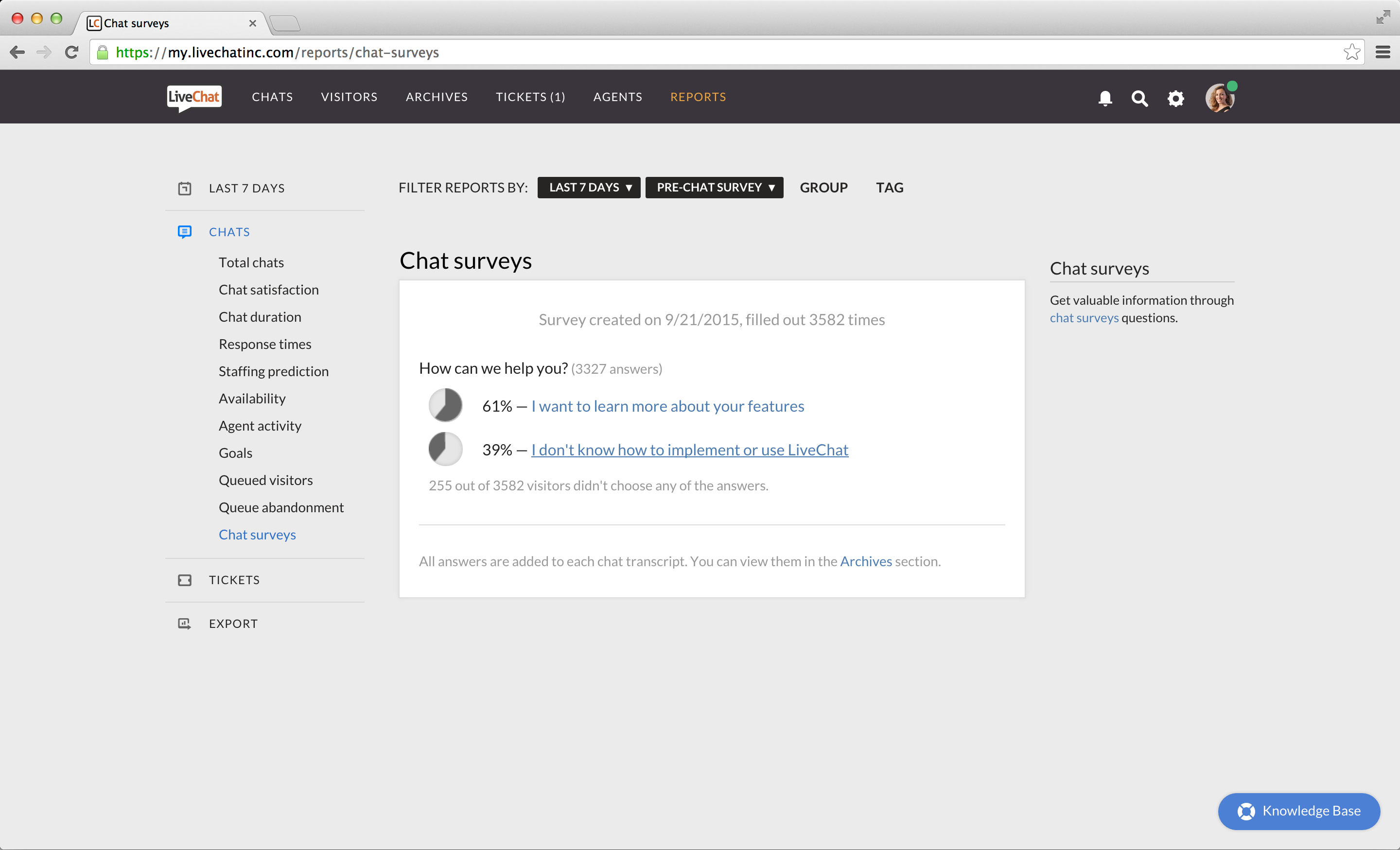Screen dimensions: 1400x850
Task: Open the AGENTS section
Action: click(618, 97)
